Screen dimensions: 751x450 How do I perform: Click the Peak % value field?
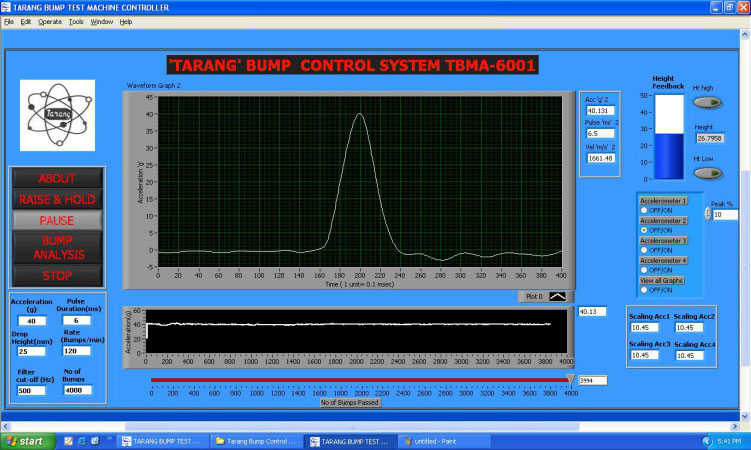(x=725, y=214)
